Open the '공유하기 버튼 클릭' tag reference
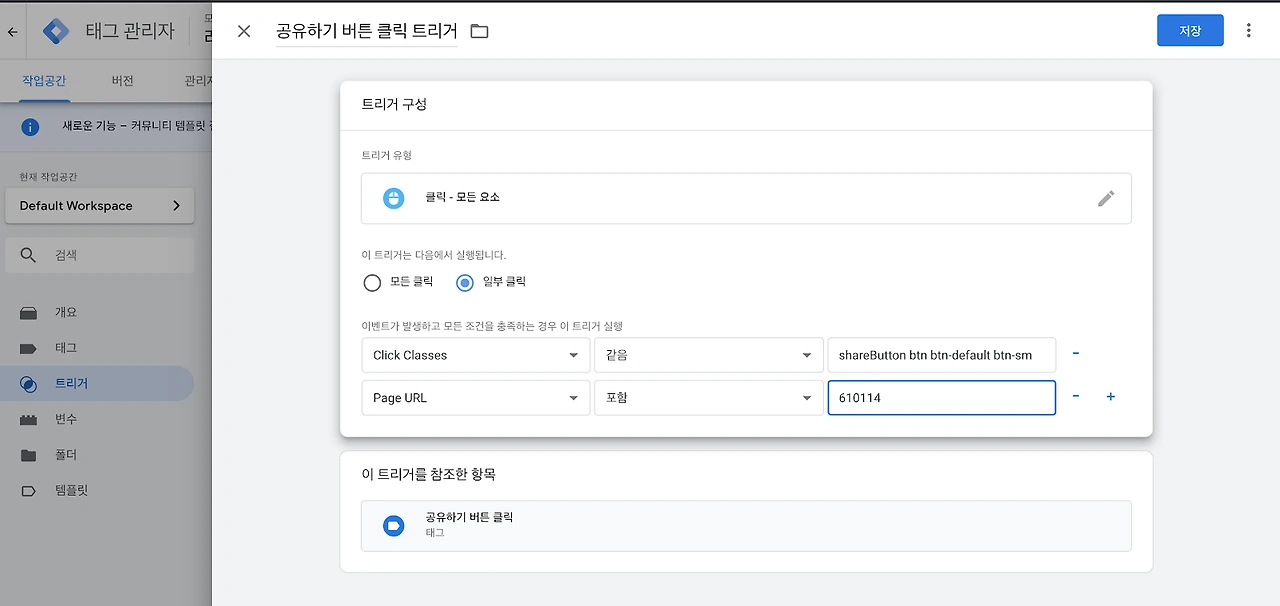The width and height of the screenshot is (1280, 606). pyautogui.click(x=745, y=525)
